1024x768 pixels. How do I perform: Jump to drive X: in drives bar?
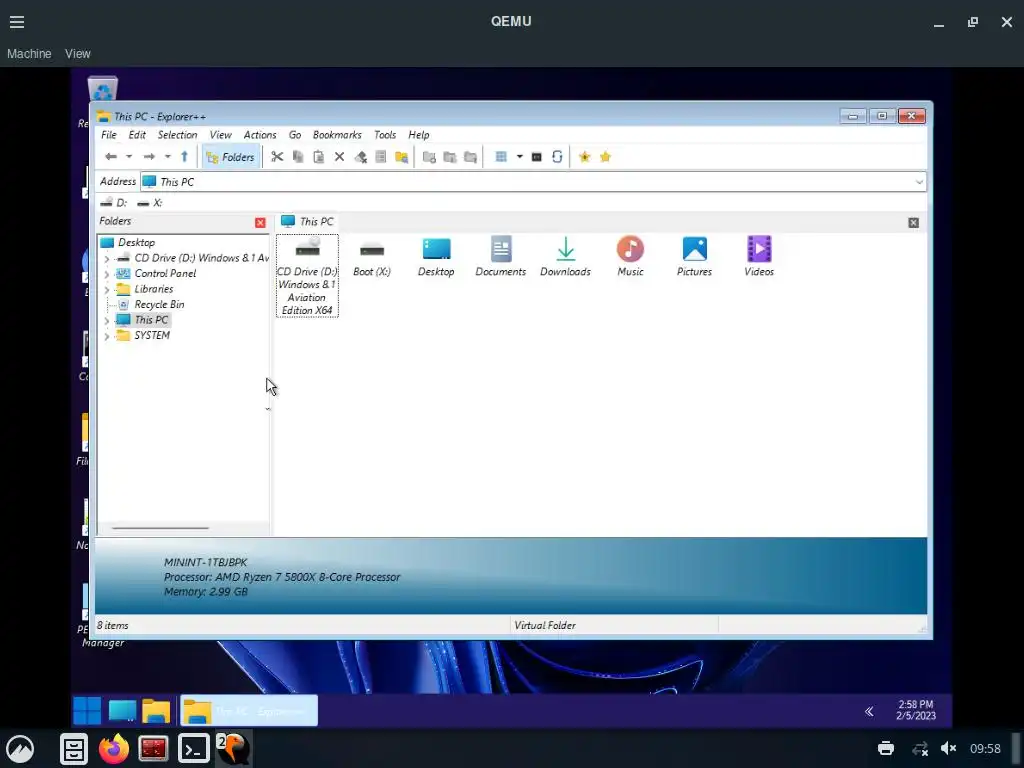[150, 203]
